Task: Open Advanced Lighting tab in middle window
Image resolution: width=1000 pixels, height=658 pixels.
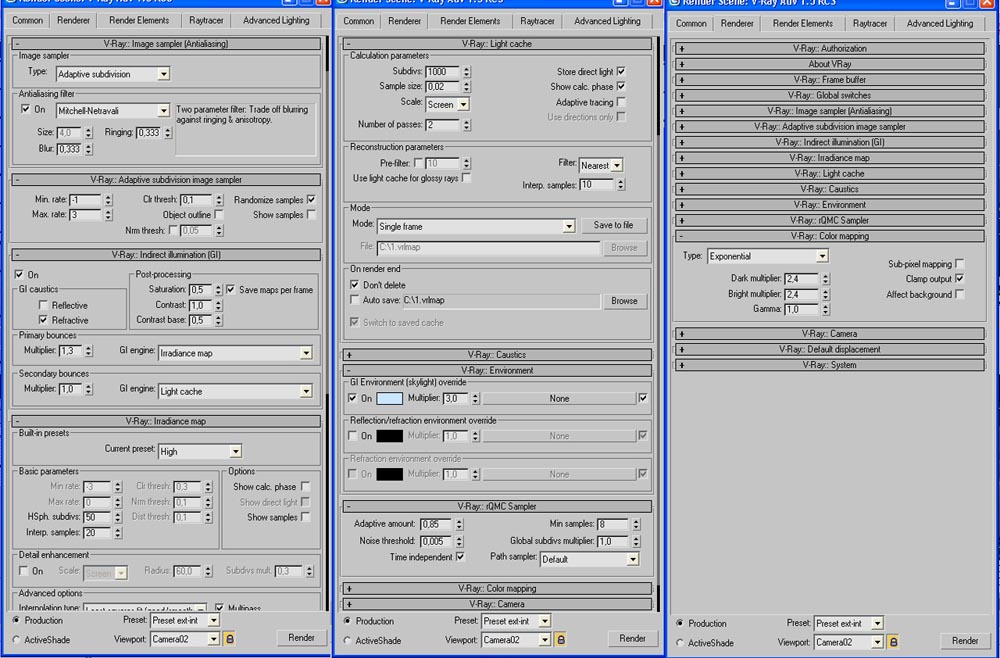Action: 607,21
